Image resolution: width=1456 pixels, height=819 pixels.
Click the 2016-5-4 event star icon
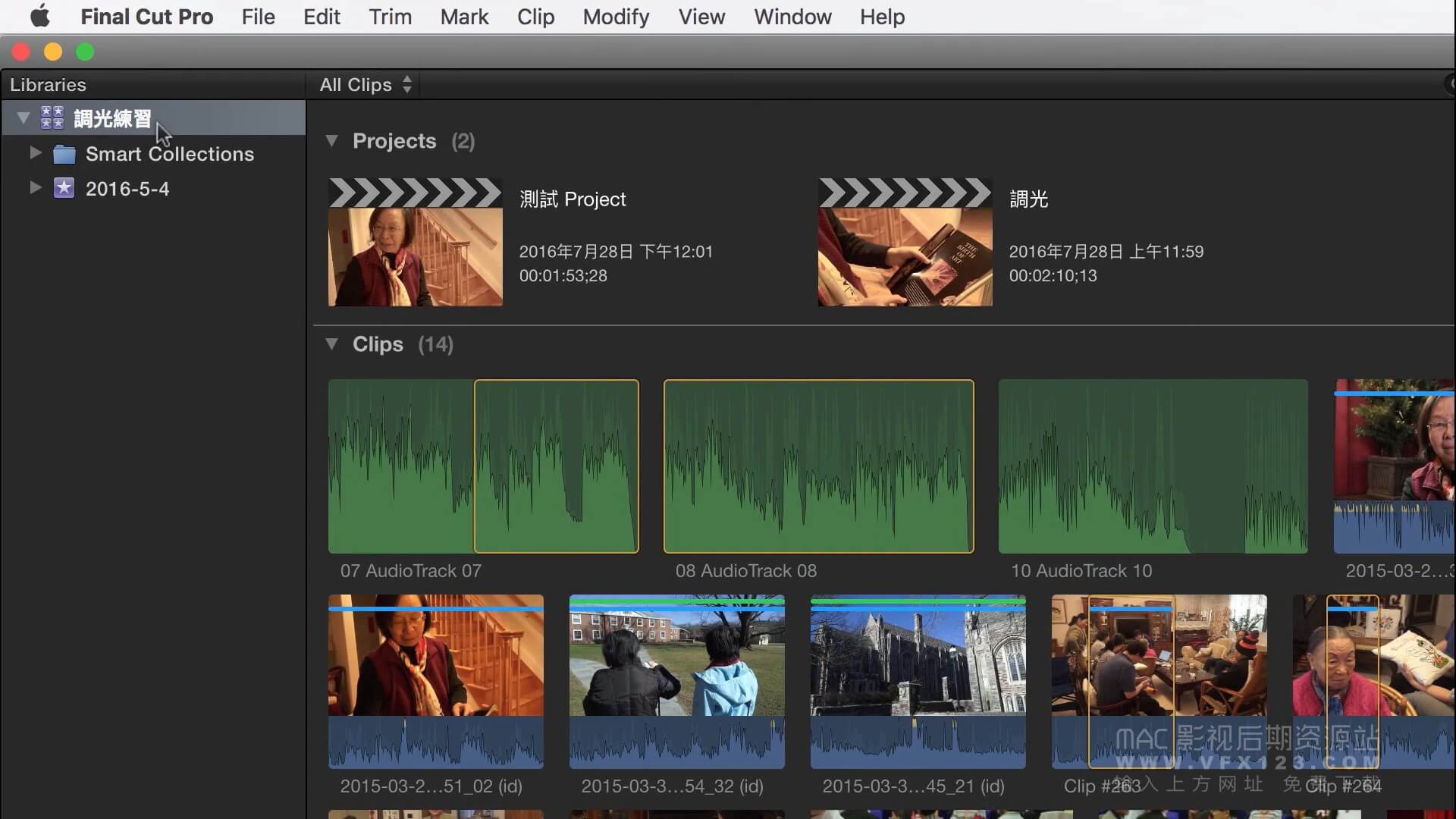point(64,188)
